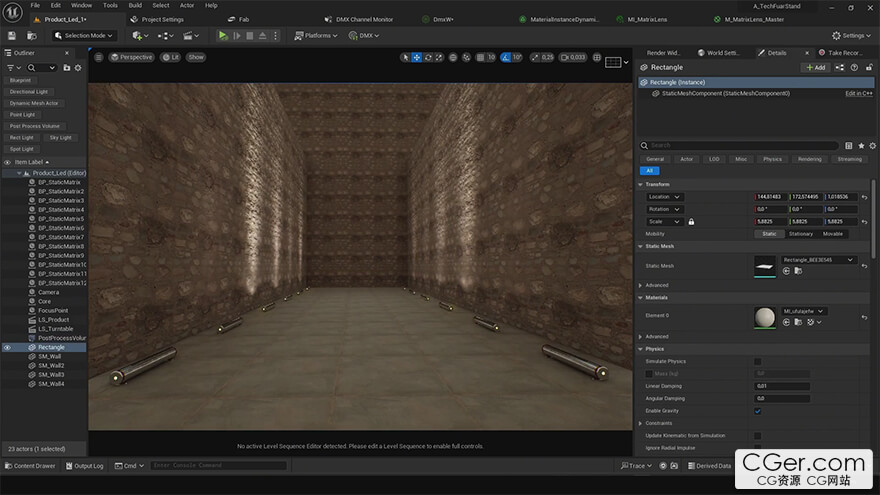Set Mobility to Movable
The width and height of the screenshot is (880, 495).
tap(832, 234)
